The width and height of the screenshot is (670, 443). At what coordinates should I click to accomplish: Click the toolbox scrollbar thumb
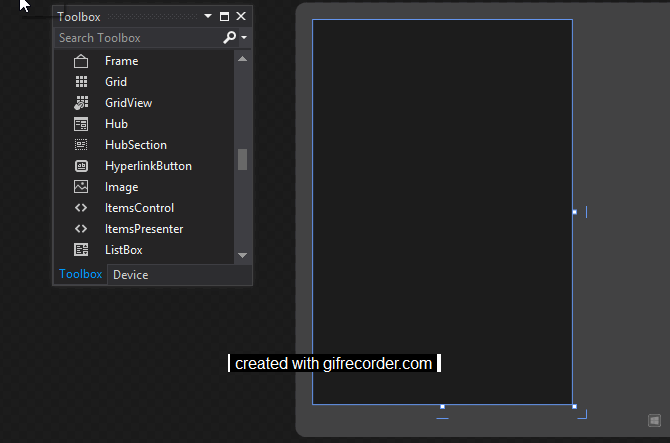[x=242, y=159]
